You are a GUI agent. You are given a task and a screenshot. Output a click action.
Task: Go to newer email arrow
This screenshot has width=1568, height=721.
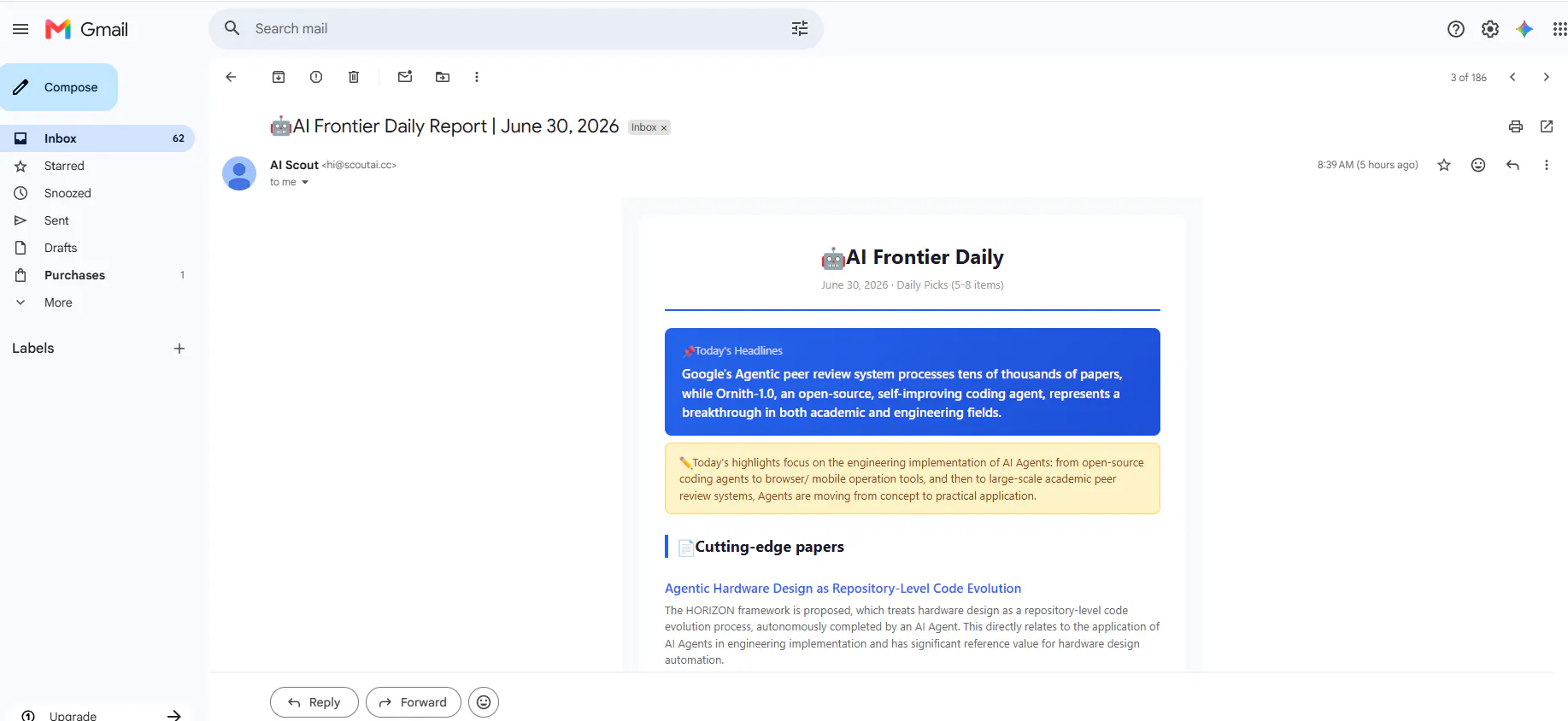[x=1512, y=77]
